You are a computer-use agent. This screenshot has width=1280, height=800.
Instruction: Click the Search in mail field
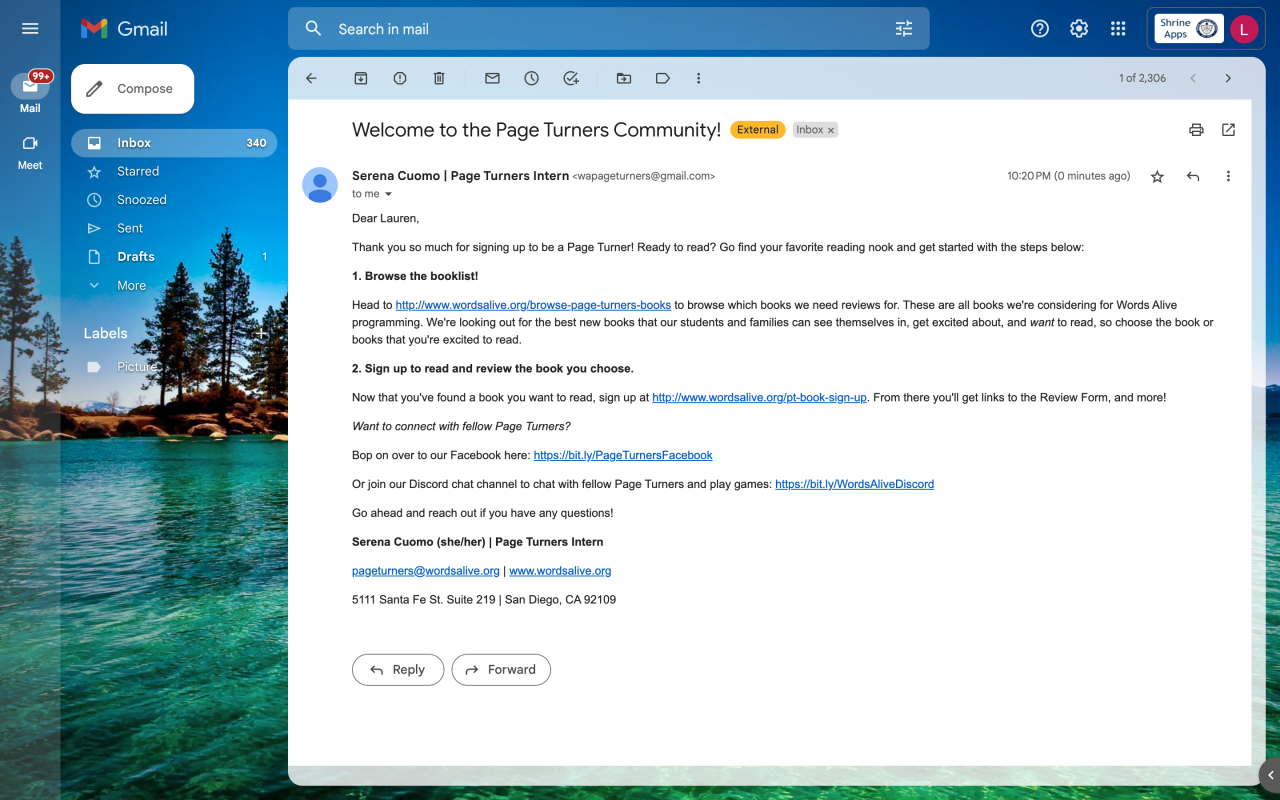coord(608,29)
